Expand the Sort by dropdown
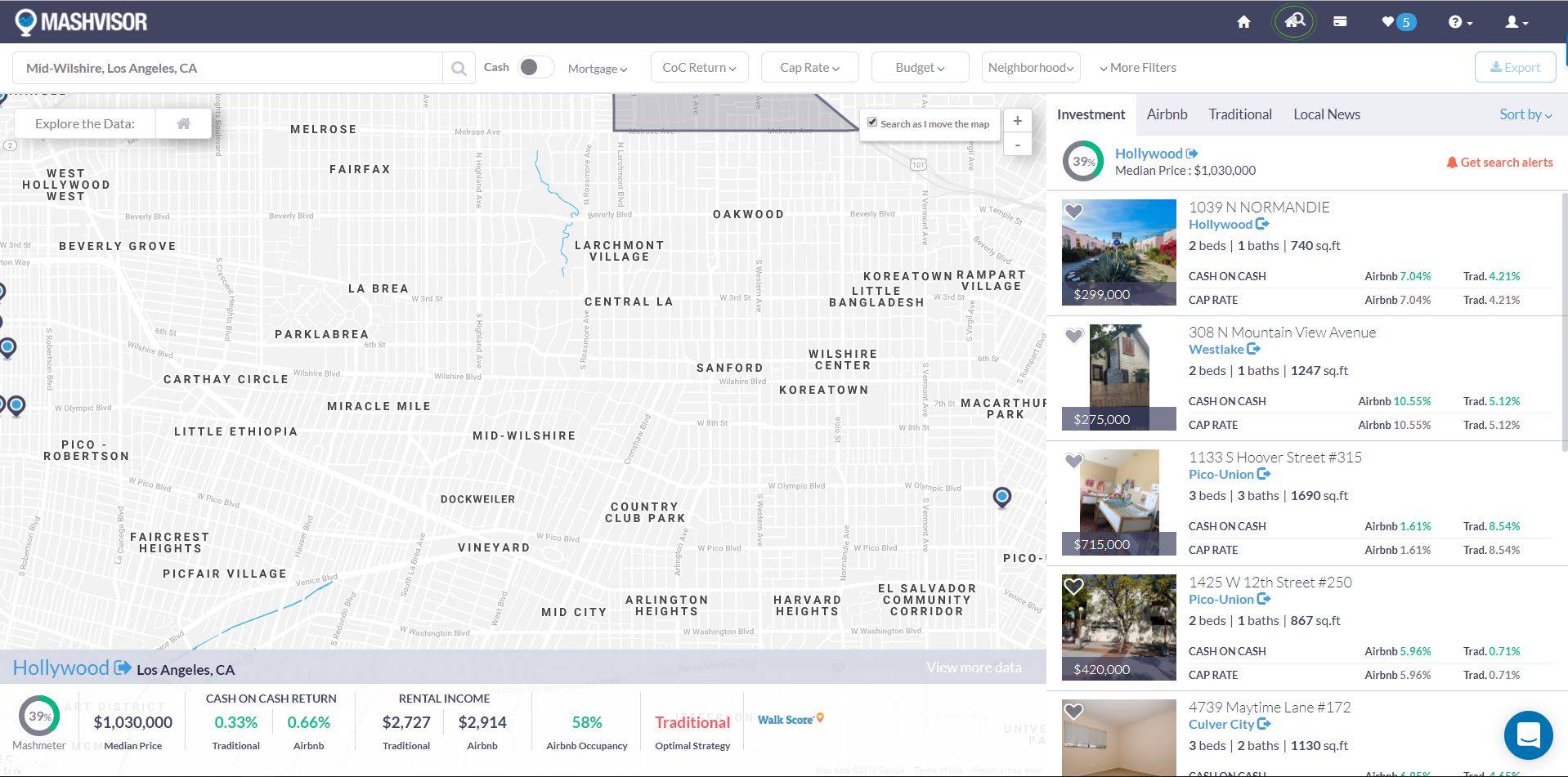The height and width of the screenshot is (777, 1568). [x=1525, y=115]
